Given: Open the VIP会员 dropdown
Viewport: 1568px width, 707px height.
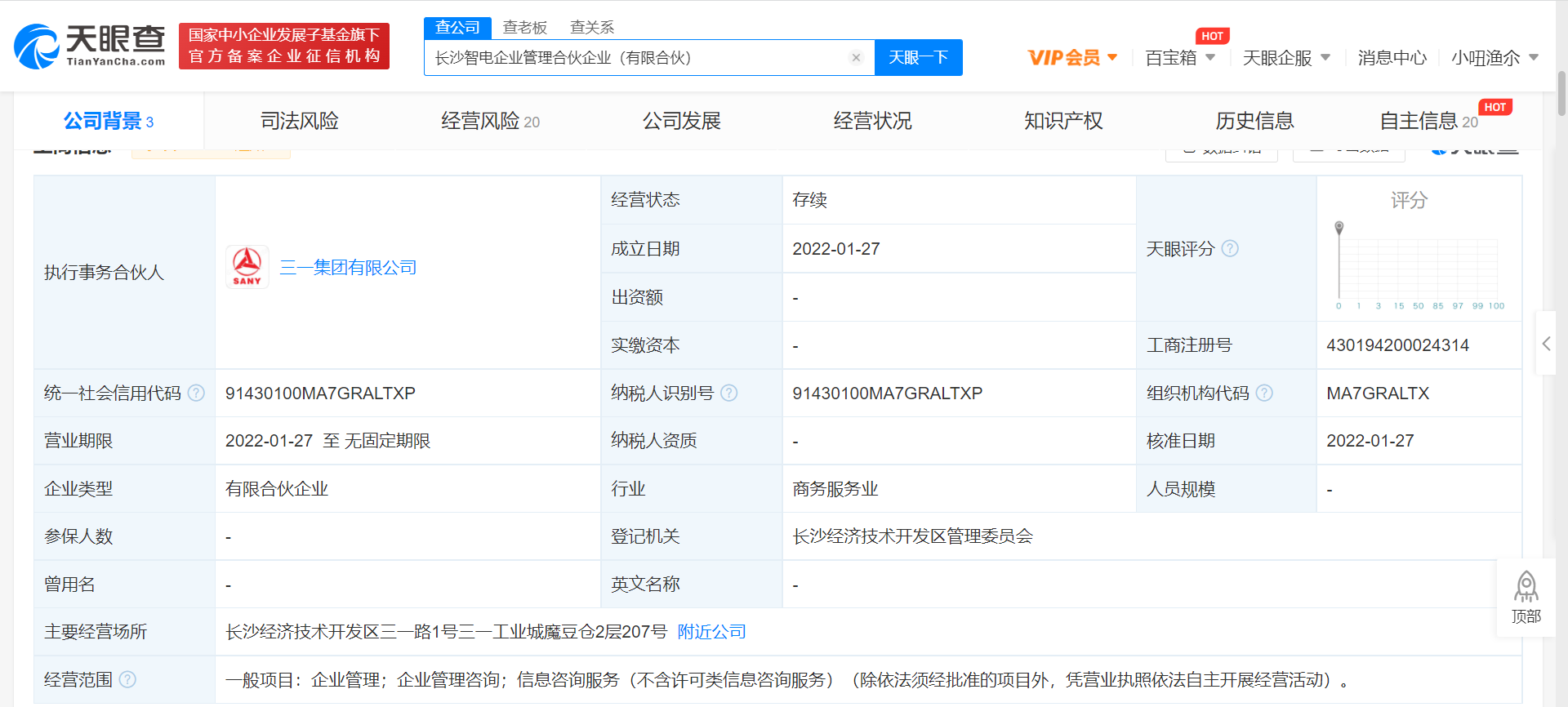Looking at the screenshot, I should point(1072,58).
